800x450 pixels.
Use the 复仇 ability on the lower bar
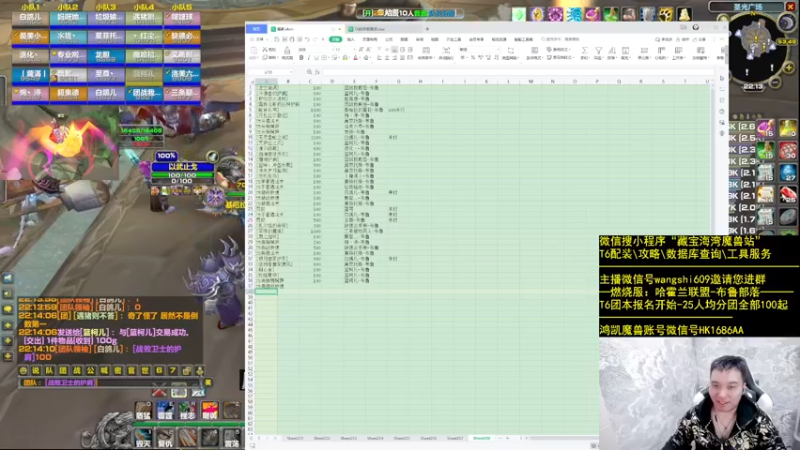tap(165, 439)
